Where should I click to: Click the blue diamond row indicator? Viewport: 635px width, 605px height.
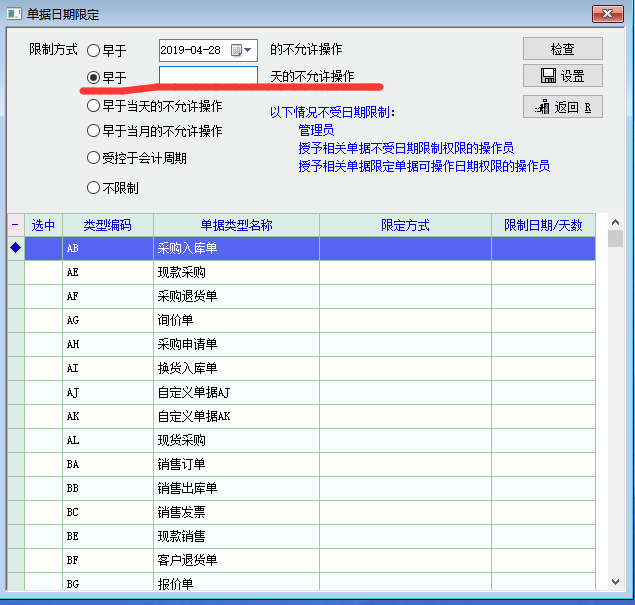(15, 247)
